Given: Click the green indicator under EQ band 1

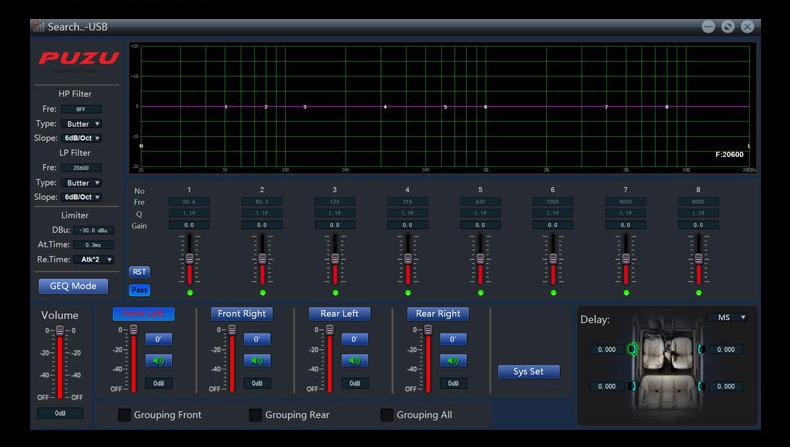Looking at the screenshot, I should tap(190, 293).
